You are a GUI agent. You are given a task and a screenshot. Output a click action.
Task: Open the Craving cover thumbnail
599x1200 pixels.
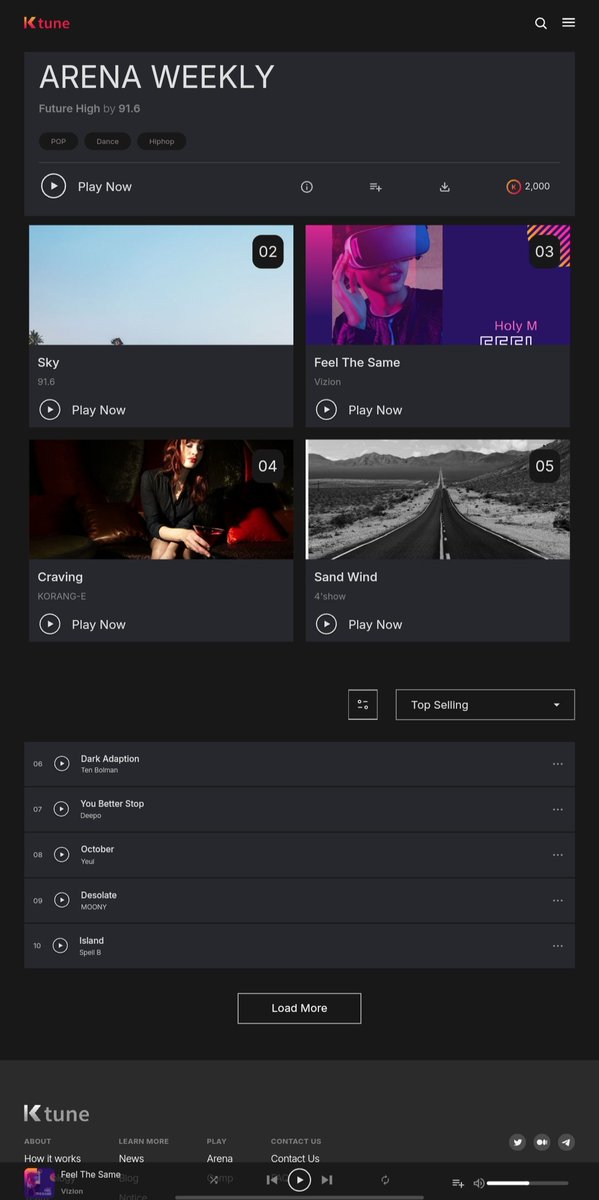tap(161, 499)
